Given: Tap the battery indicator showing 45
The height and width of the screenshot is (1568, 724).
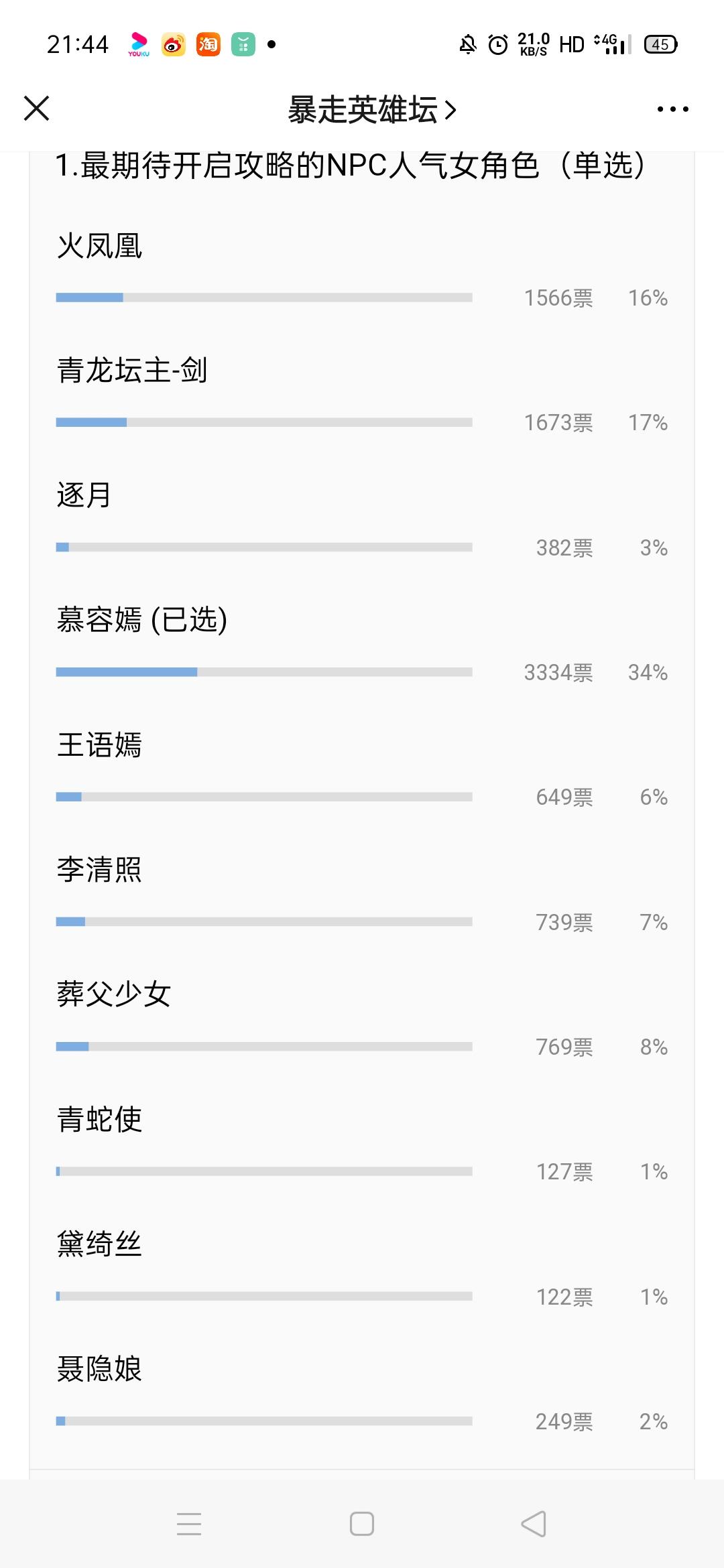Looking at the screenshot, I should [660, 44].
